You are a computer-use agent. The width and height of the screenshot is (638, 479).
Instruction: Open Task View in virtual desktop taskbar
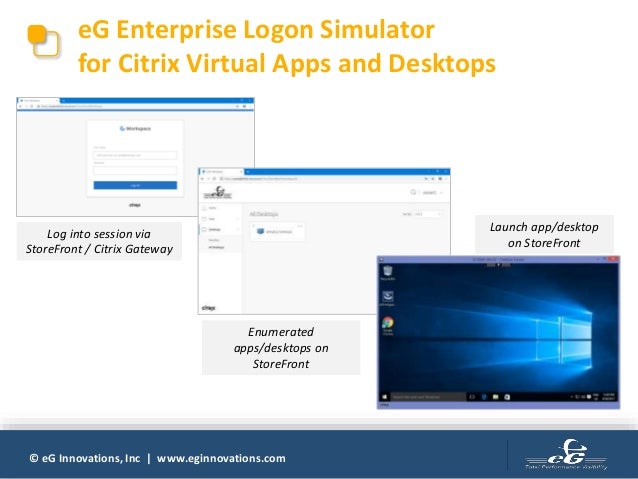pyautogui.click(x=472, y=396)
